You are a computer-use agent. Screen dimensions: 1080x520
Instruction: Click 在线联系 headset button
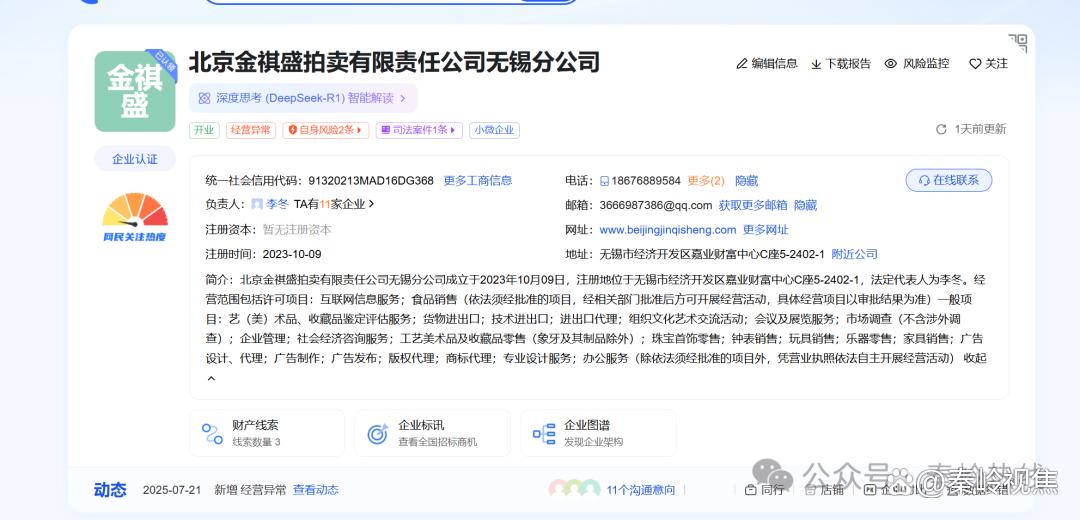948,180
